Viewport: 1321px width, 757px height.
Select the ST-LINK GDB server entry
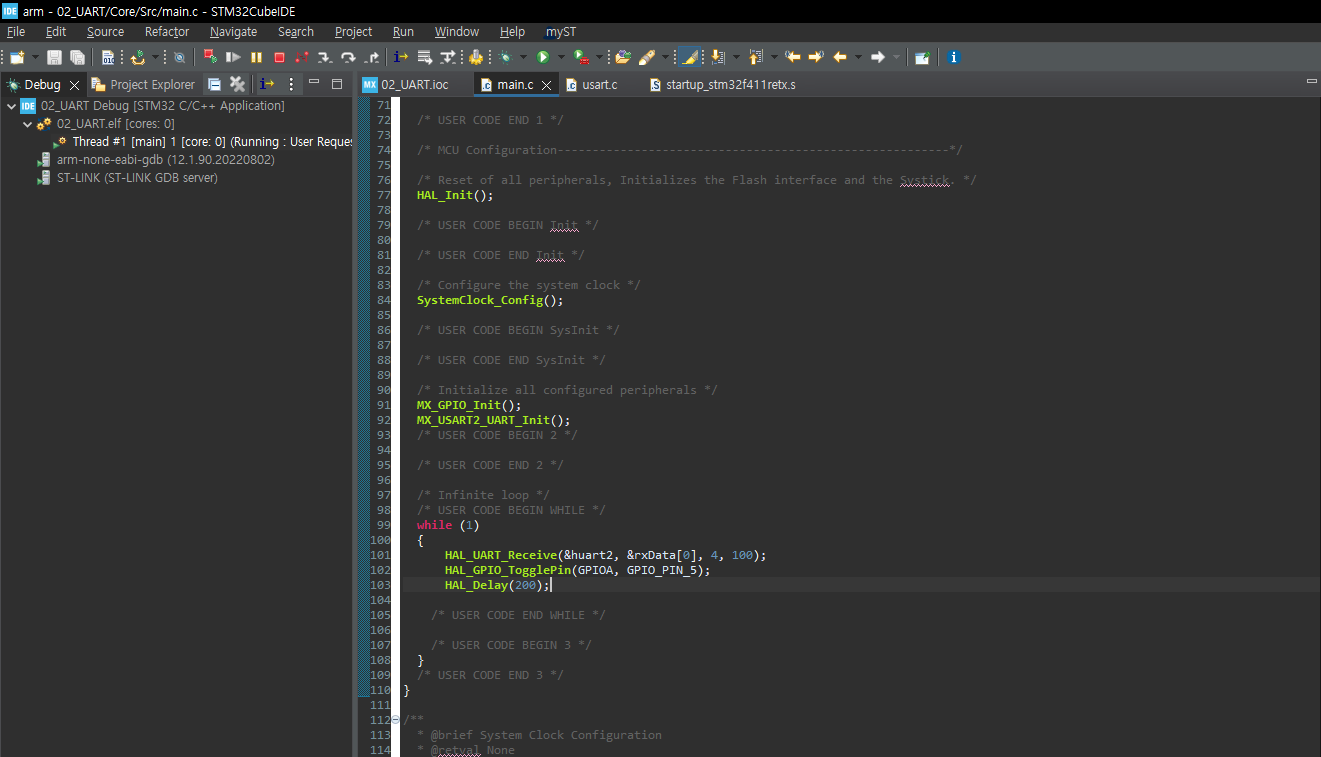137,178
